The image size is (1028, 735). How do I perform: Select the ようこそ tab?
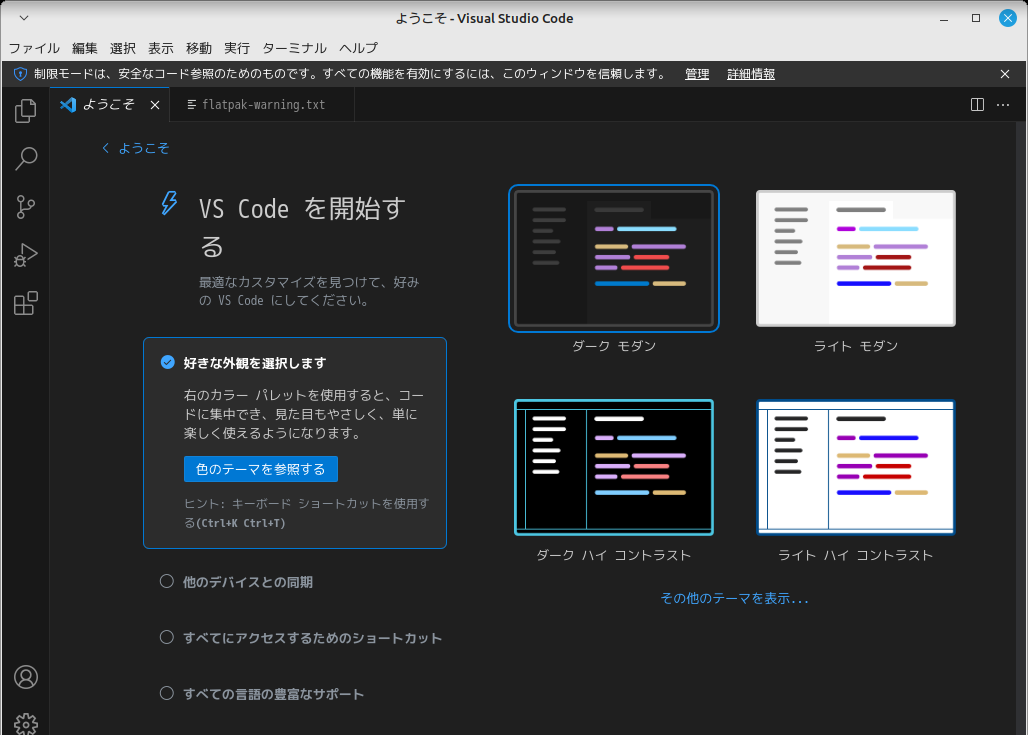(109, 105)
